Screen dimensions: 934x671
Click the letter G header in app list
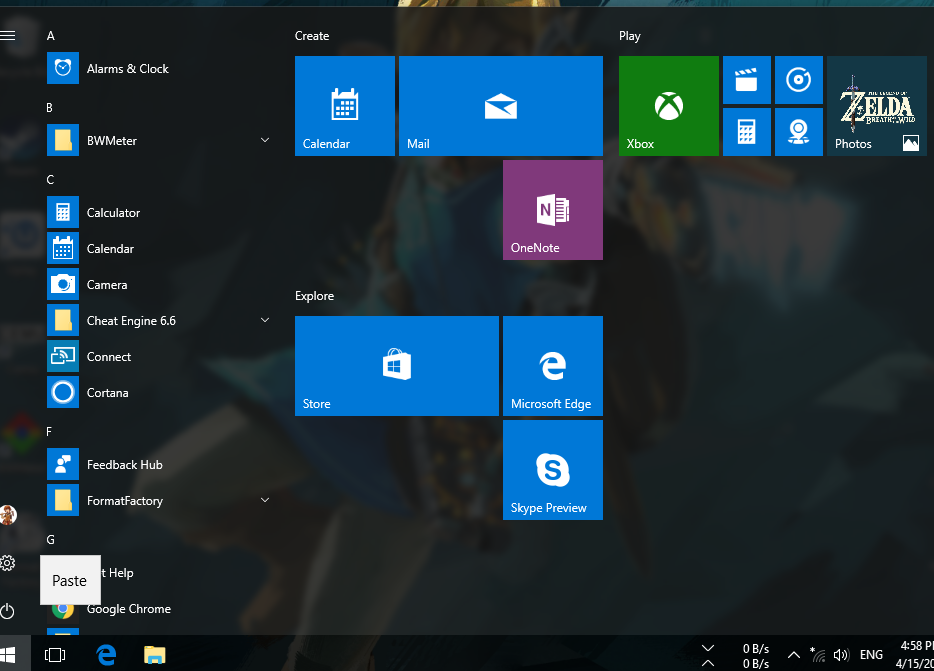coord(51,539)
